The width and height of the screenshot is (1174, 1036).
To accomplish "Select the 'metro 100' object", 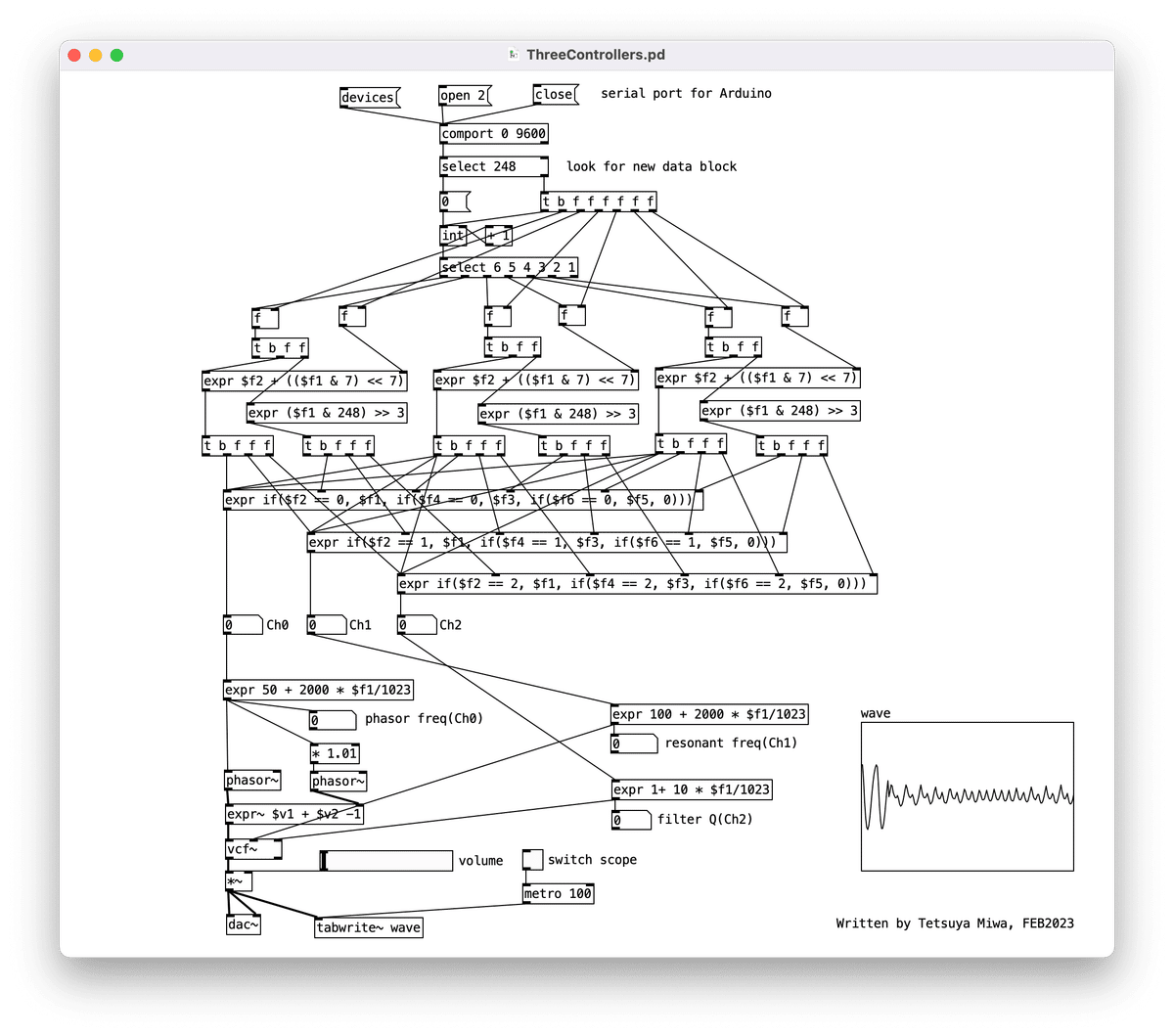I will tap(558, 893).
